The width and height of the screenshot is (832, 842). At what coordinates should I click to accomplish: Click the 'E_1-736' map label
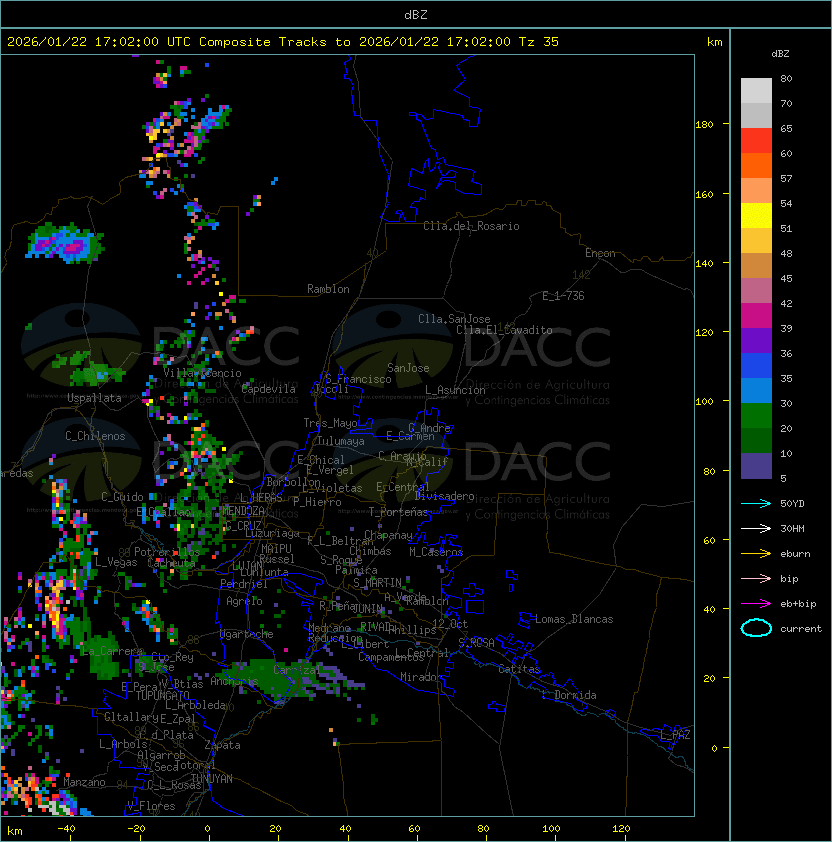[x=563, y=296]
